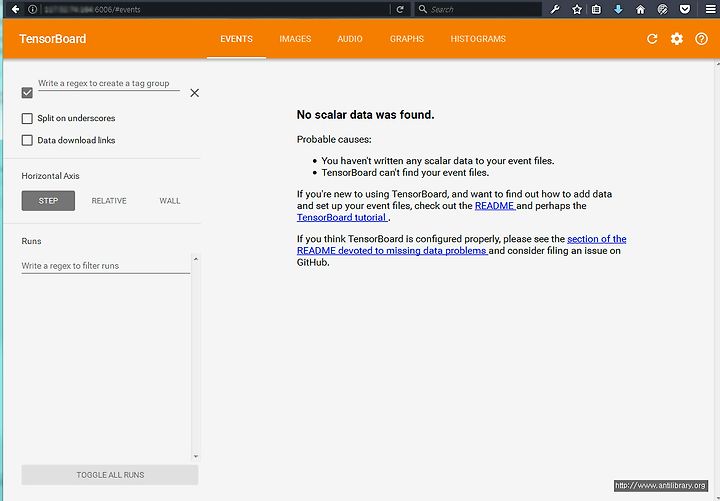The height and width of the screenshot is (501, 720).
Task: Focus the tag group regex input field
Action: point(109,84)
